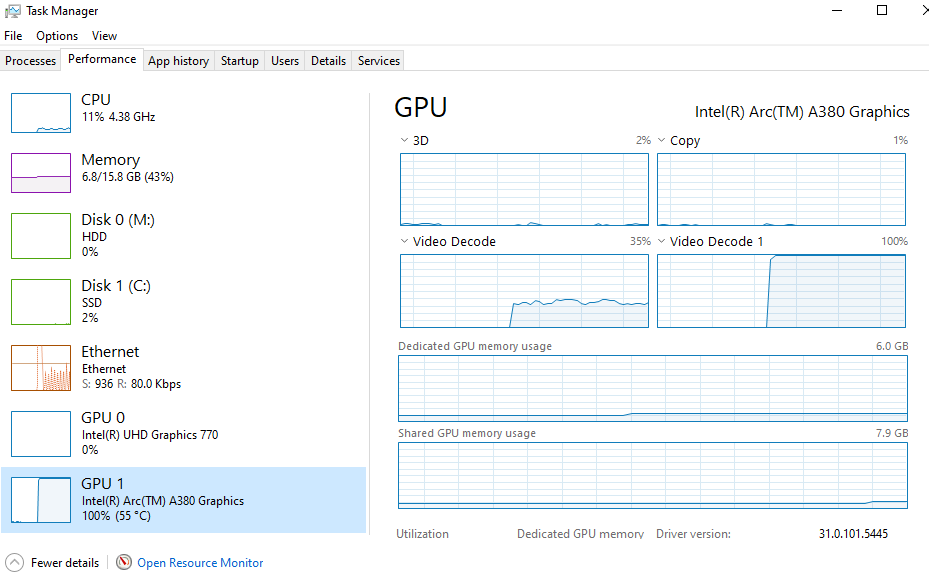Click the Task Manager app icon in title bar

[13, 11]
